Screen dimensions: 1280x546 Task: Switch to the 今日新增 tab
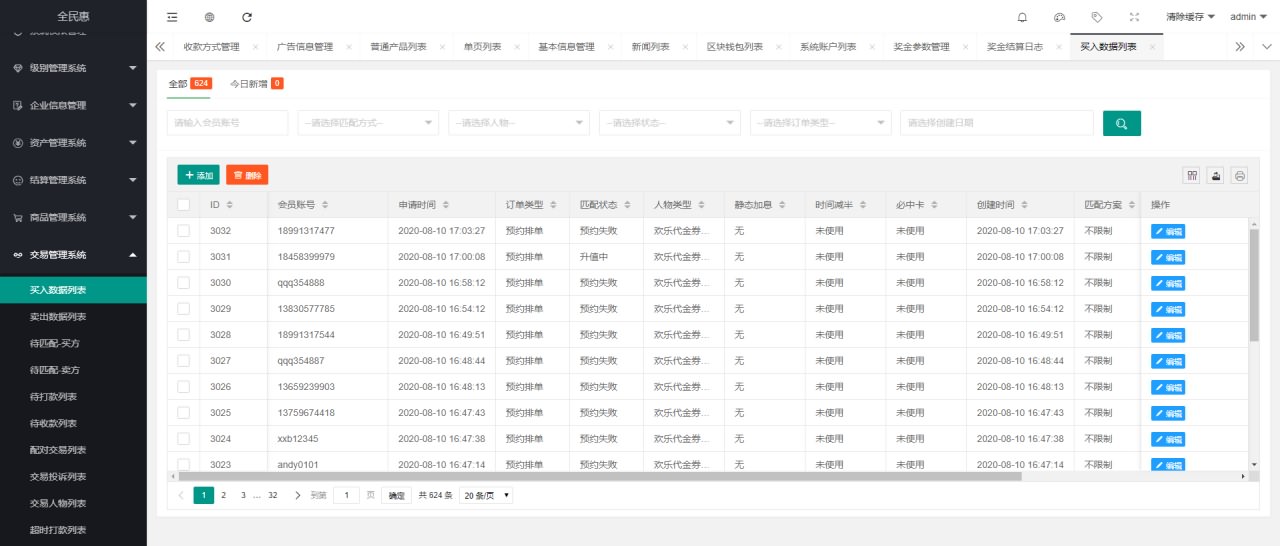[256, 84]
